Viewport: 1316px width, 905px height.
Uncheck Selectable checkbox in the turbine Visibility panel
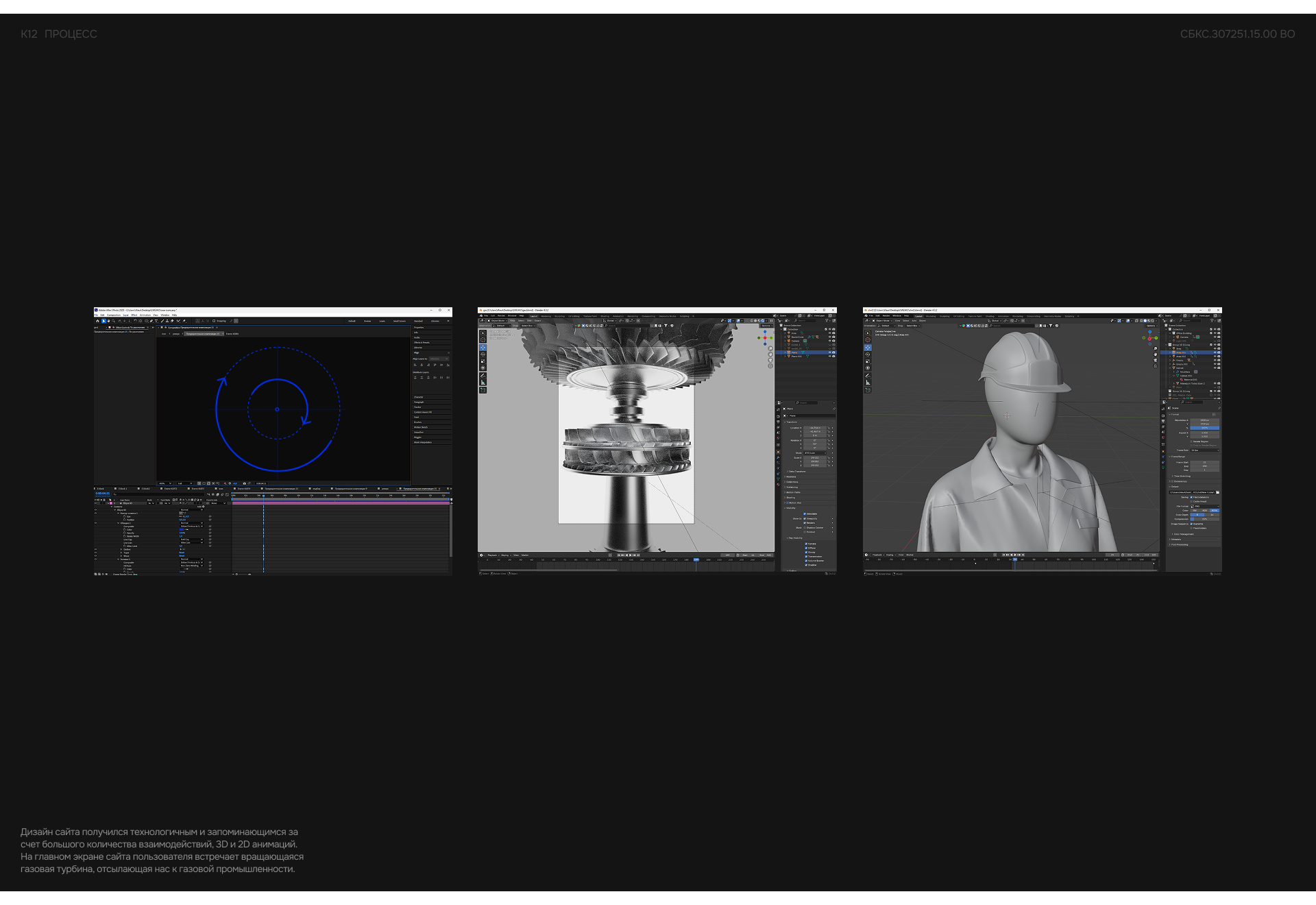point(805,514)
